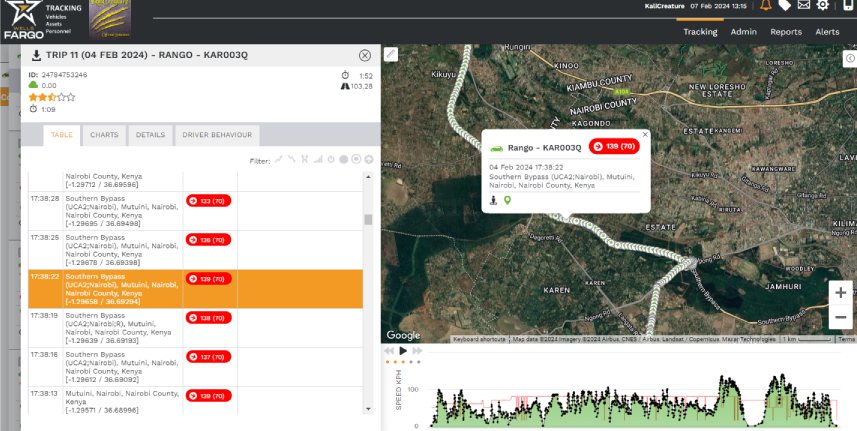Open the Driver Behaviour tab
Screen dimensions: 857x431
217,135
